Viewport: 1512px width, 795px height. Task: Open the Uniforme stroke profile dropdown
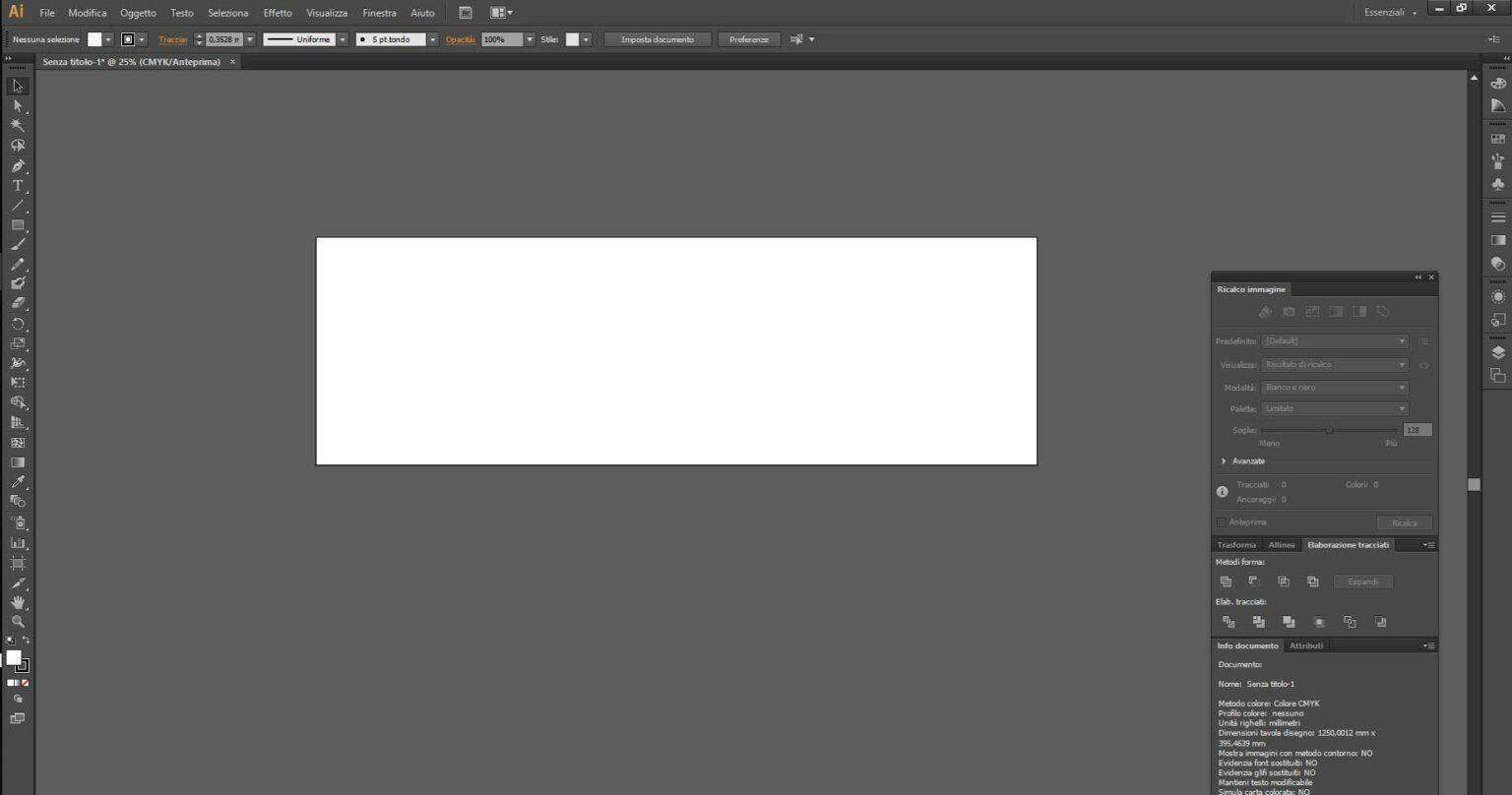343,39
